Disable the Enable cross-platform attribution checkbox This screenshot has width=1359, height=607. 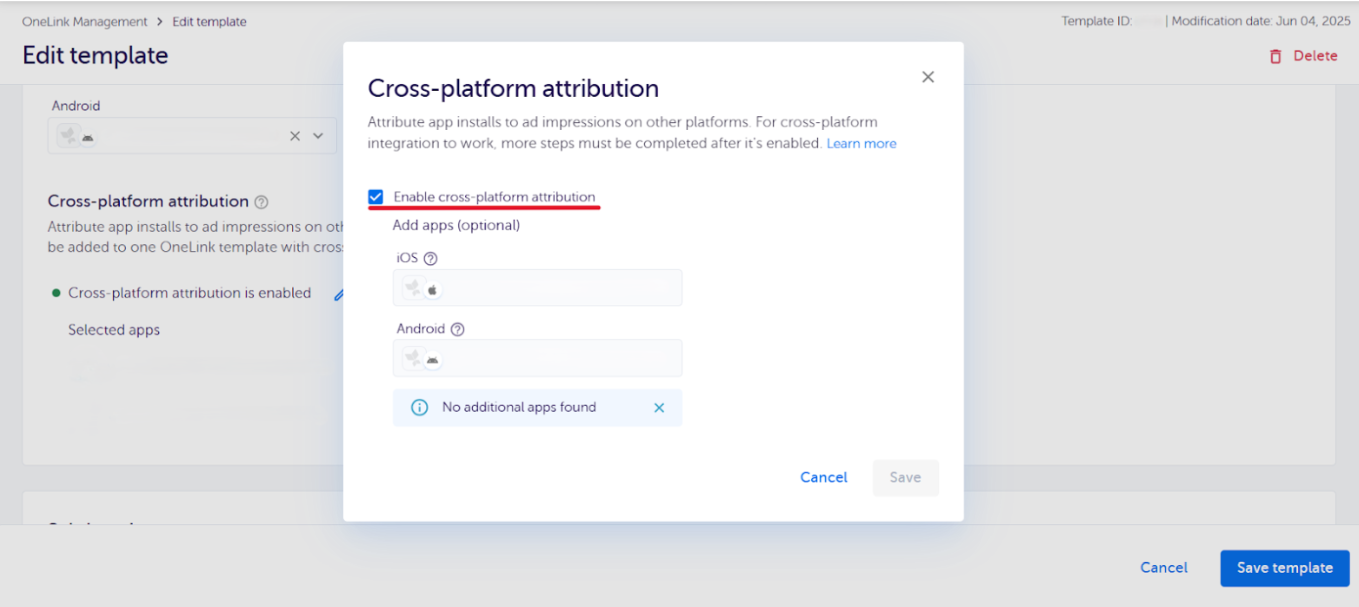(375, 197)
